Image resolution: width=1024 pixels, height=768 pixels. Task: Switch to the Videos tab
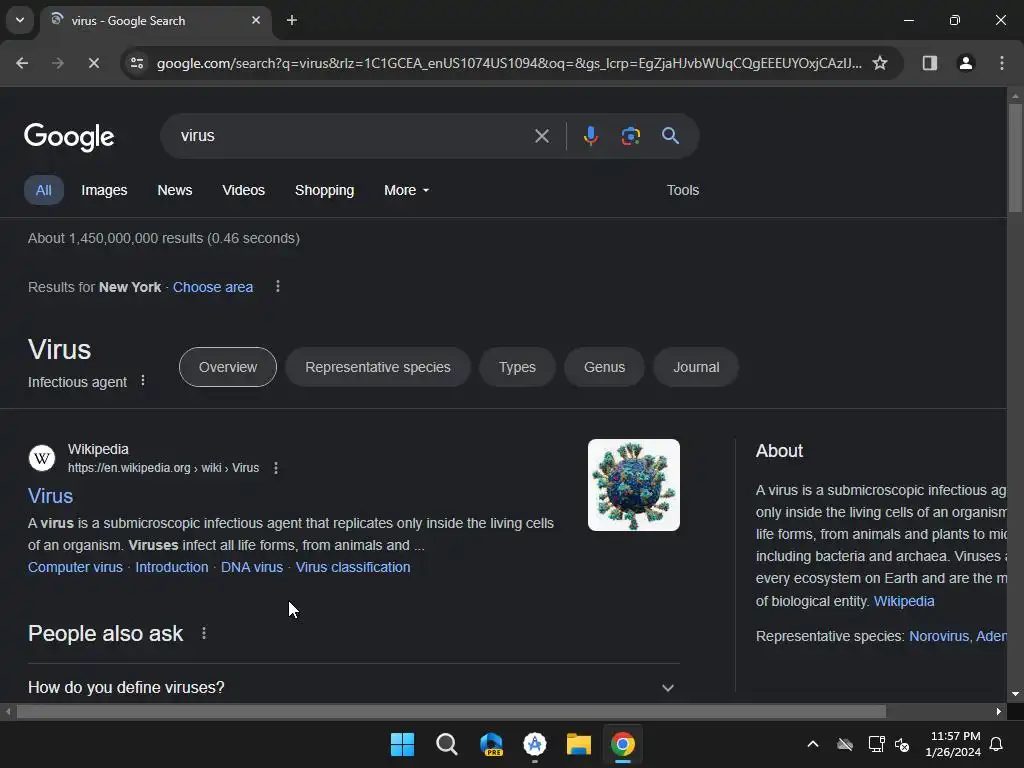(x=243, y=190)
